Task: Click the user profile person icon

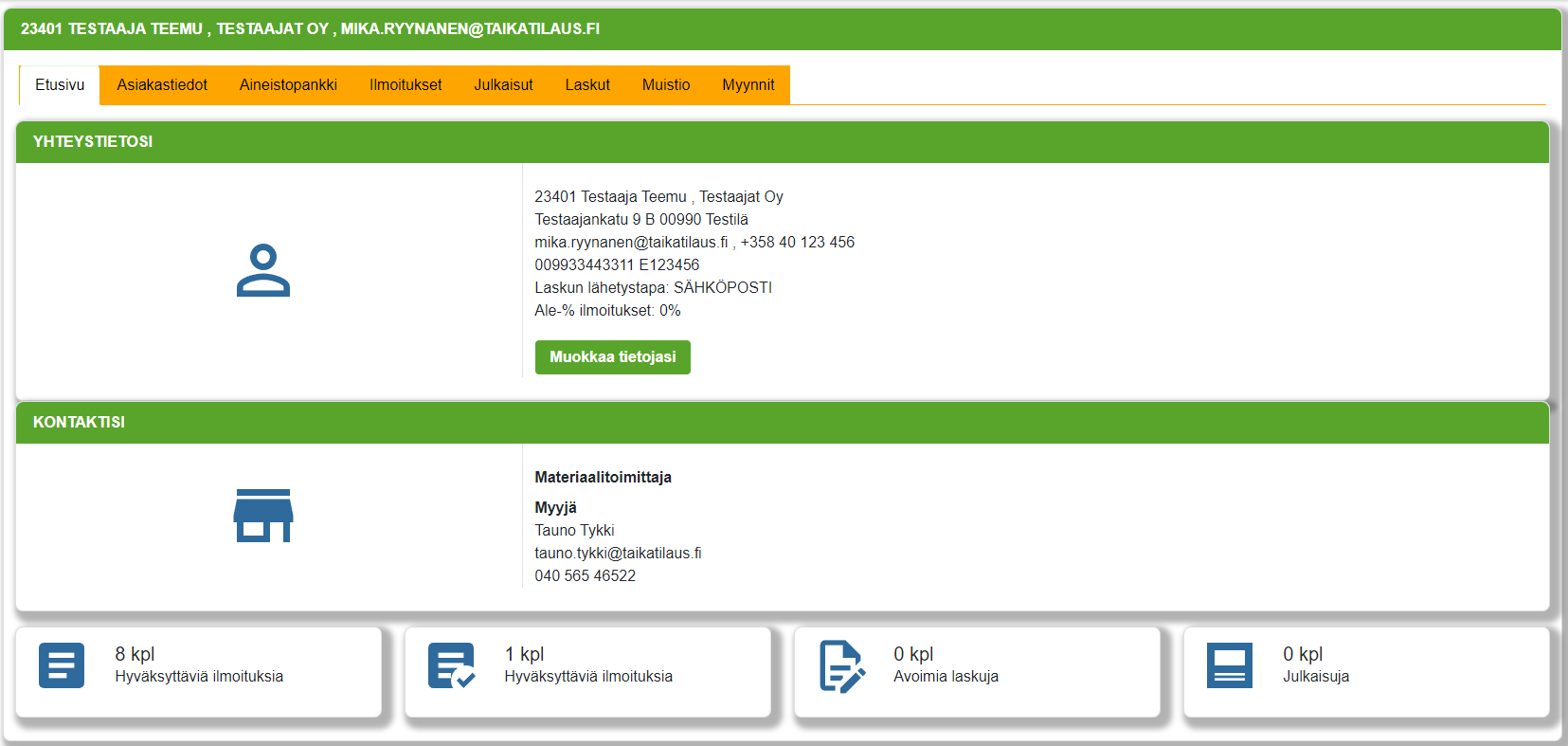Action: pos(263,270)
